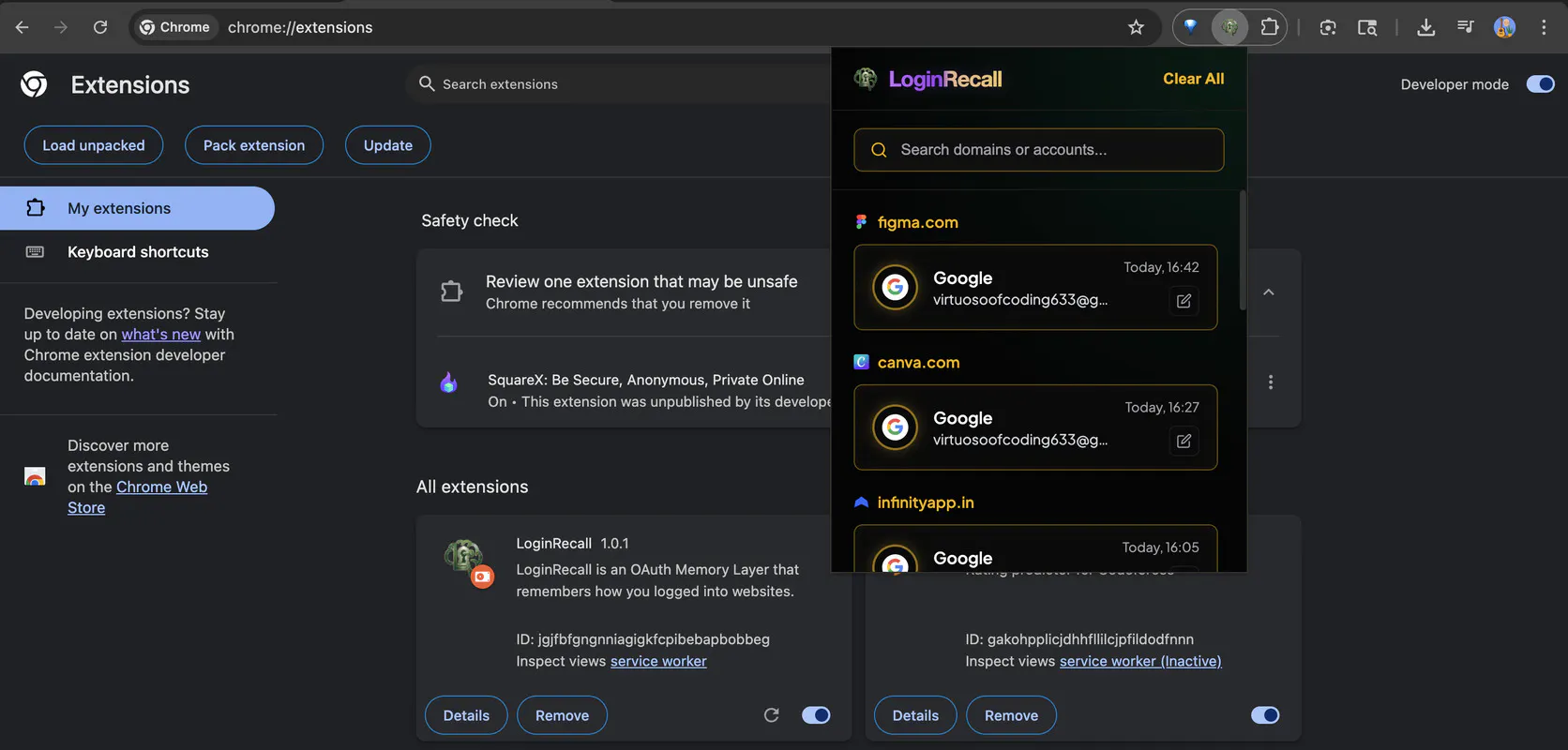Click the Chrome site chip in address bar

point(174,27)
